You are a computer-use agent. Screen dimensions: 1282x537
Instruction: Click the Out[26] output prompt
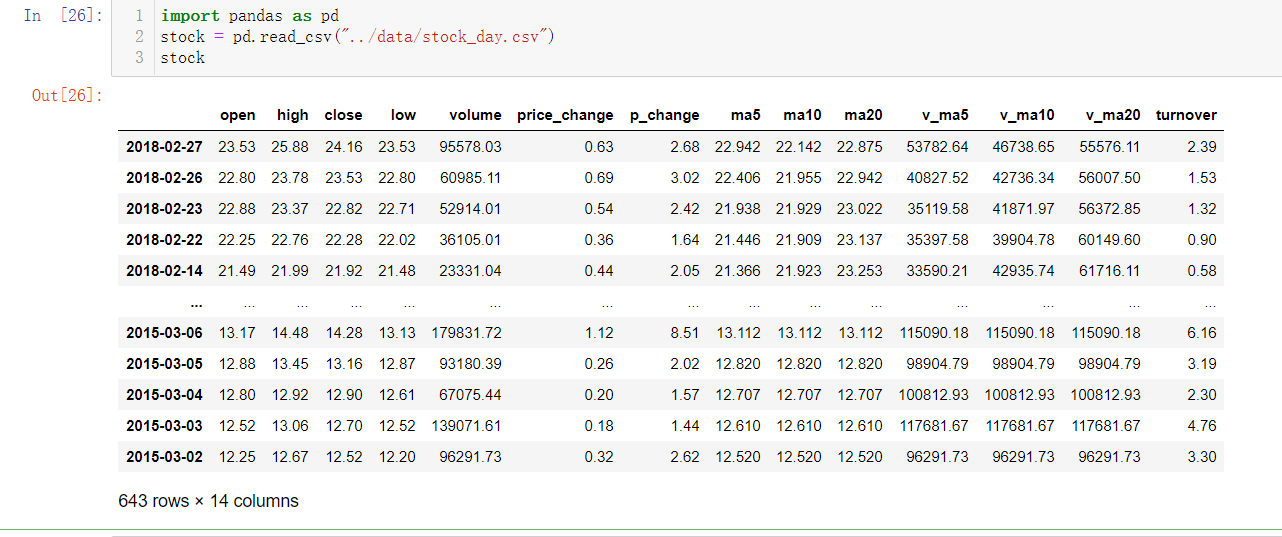click(68, 95)
